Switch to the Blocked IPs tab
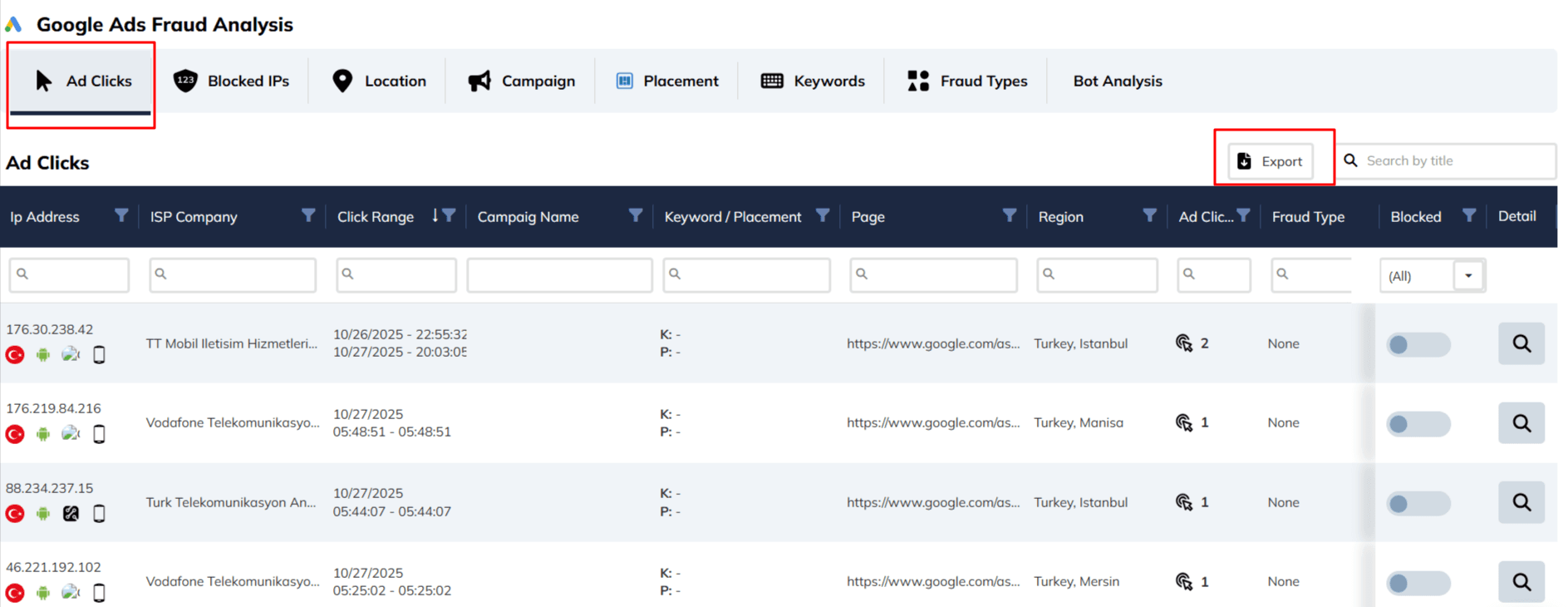 click(x=231, y=81)
